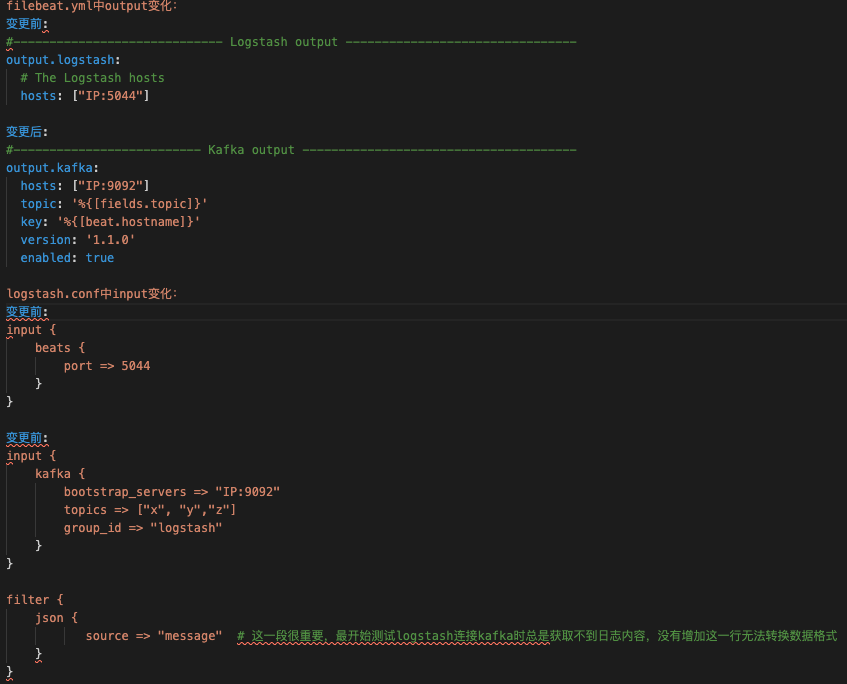
Task: Click the 'logstash.conf中input变化' heading line
Action: (x=92, y=294)
